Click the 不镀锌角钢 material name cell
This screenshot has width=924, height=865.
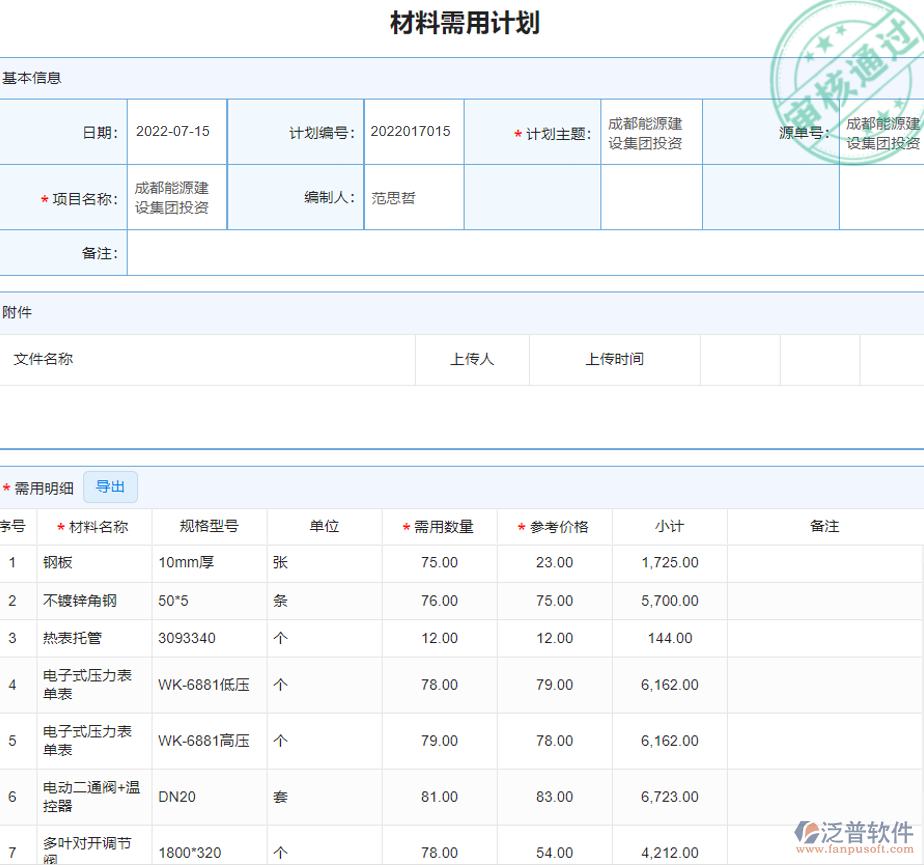pos(75,601)
